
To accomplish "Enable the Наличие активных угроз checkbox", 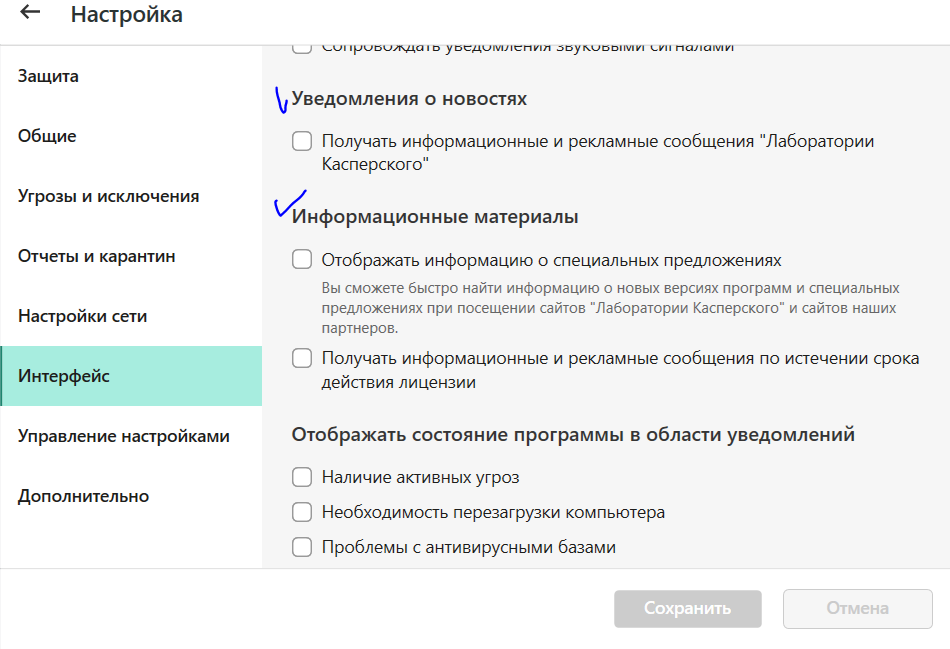I will tap(302, 477).
